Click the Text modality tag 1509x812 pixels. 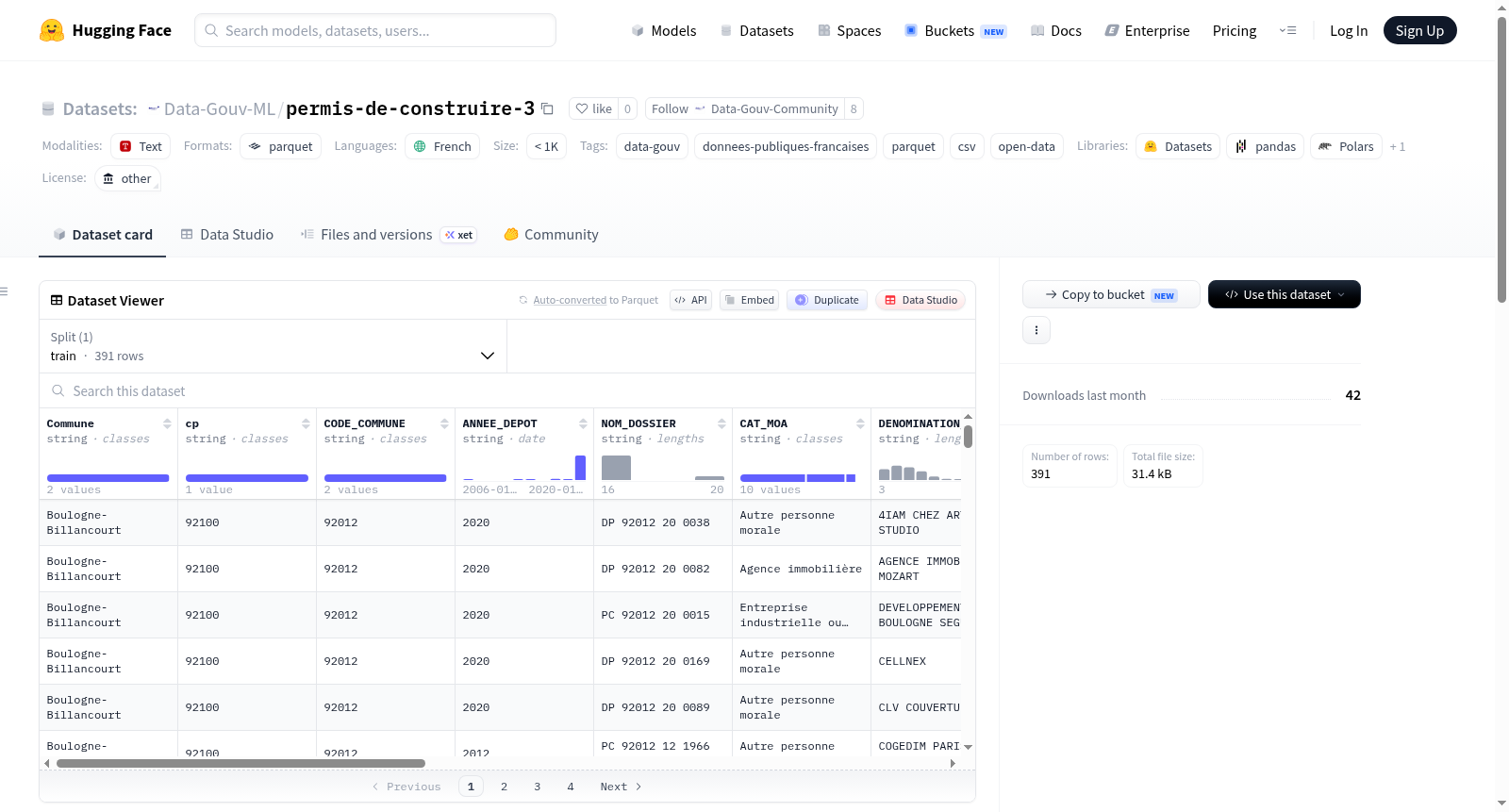(x=141, y=146)
